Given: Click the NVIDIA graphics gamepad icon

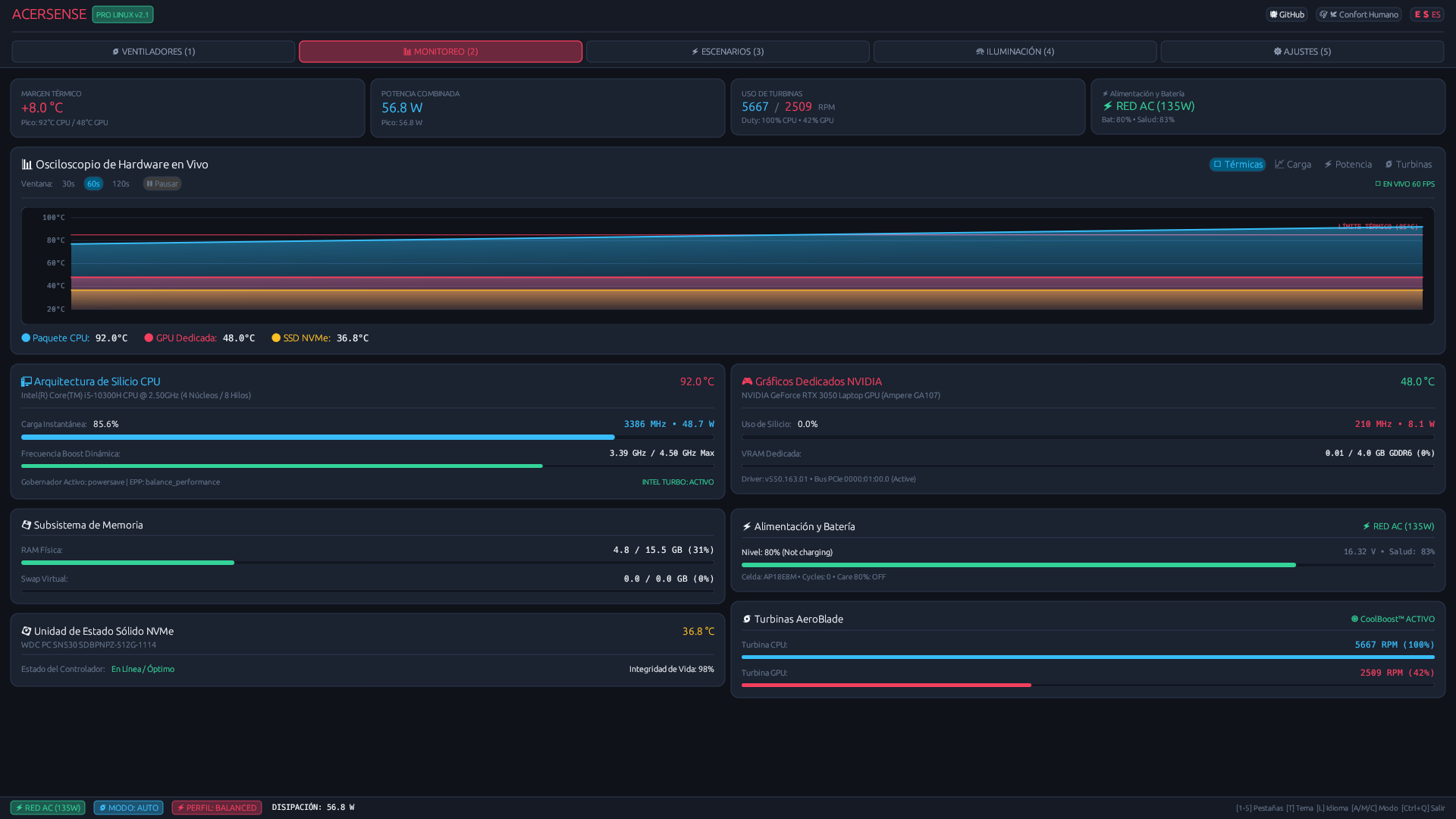Looking at the screenshot, I should tap(747, 381).
